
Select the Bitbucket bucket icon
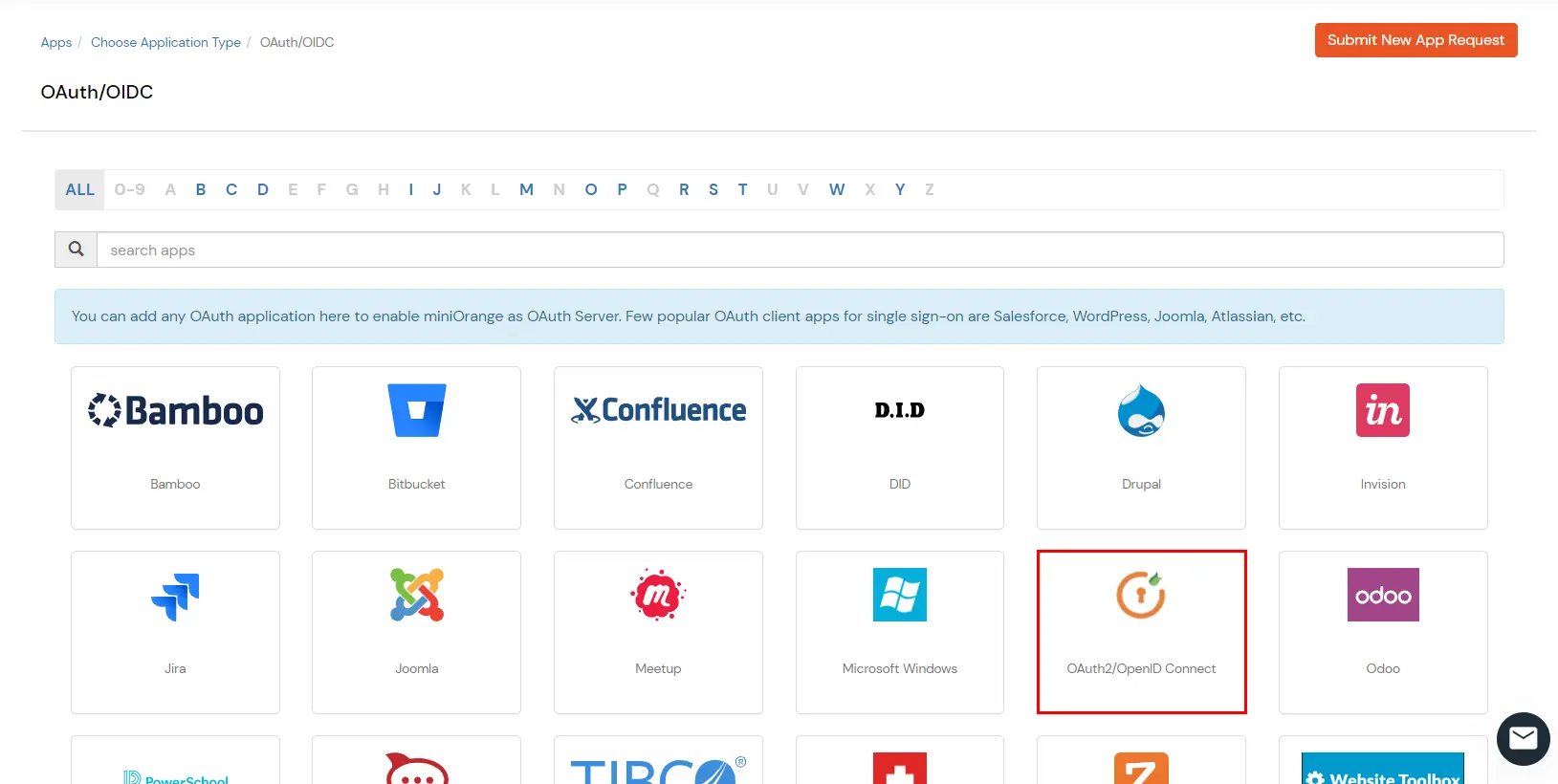(417, 410)
